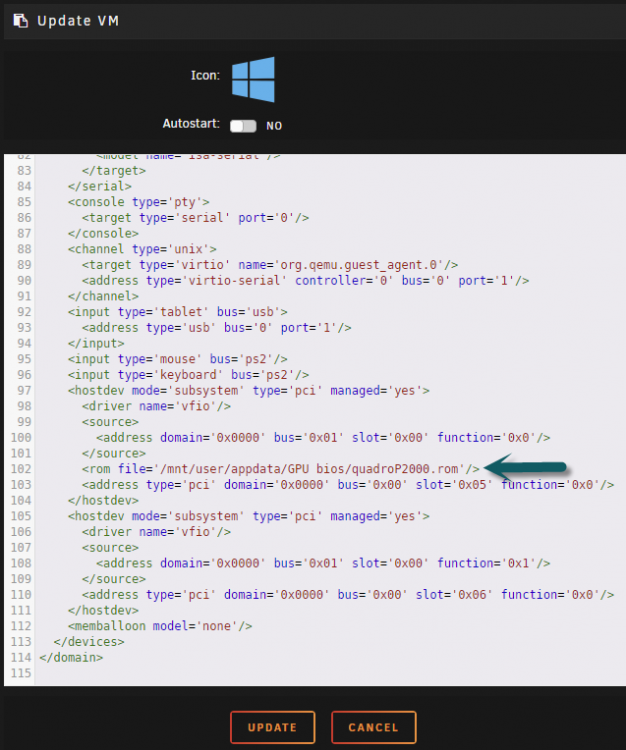Click the </channel> closing tag
This screenshot has width=626, height=750.
point(103,296)
